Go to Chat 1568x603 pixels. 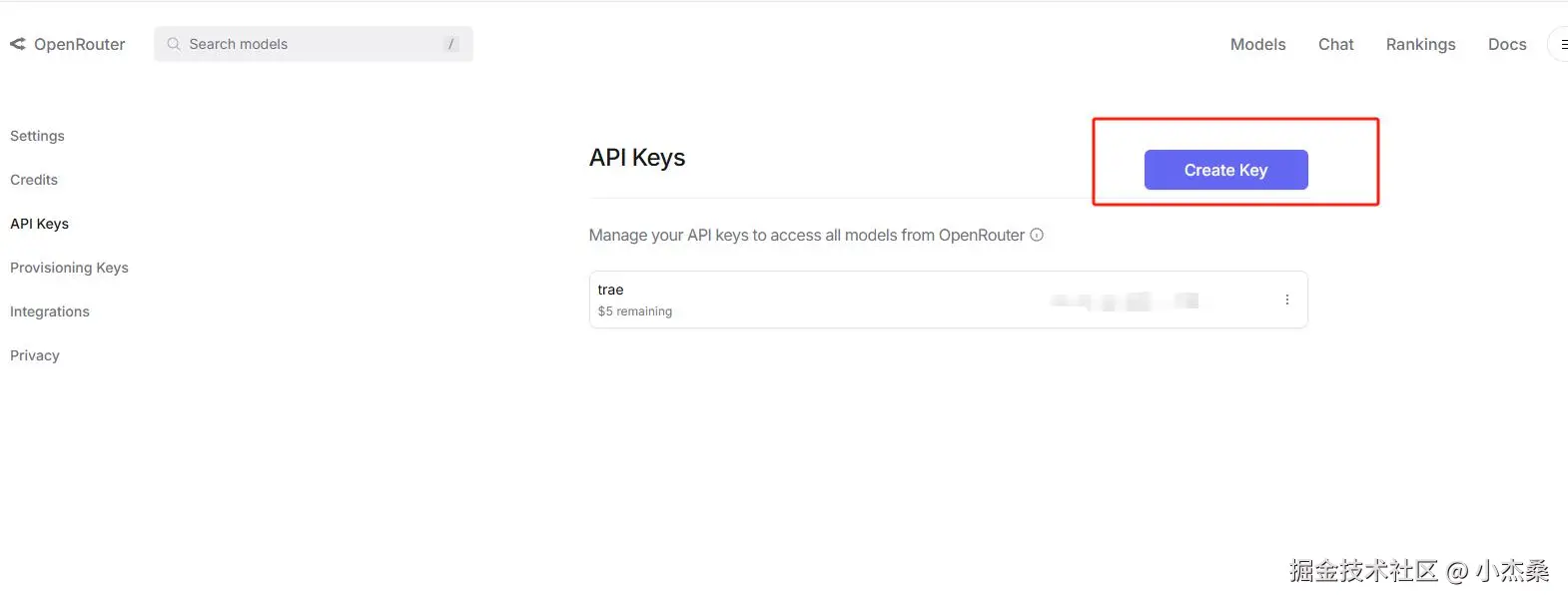pos(1335,44)
